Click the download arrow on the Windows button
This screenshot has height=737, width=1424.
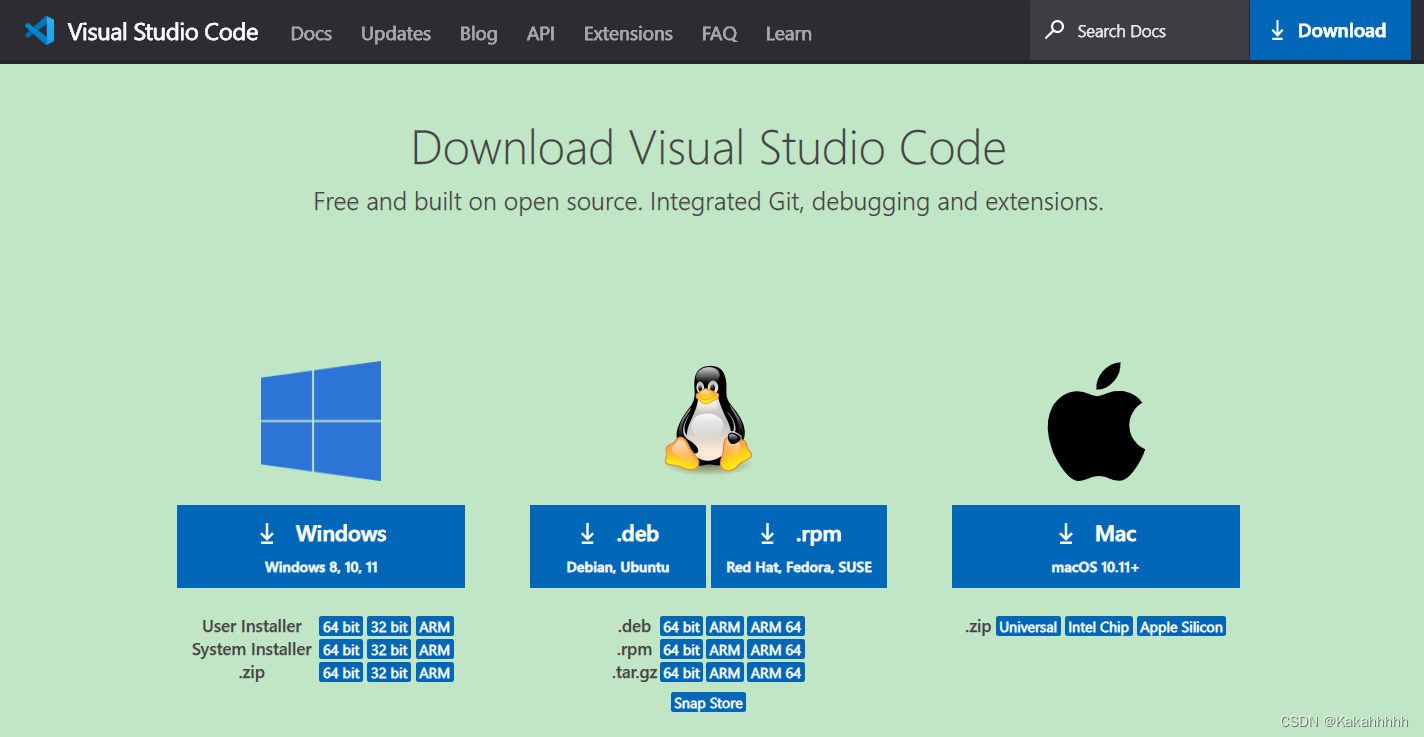(x=266, y=533)
